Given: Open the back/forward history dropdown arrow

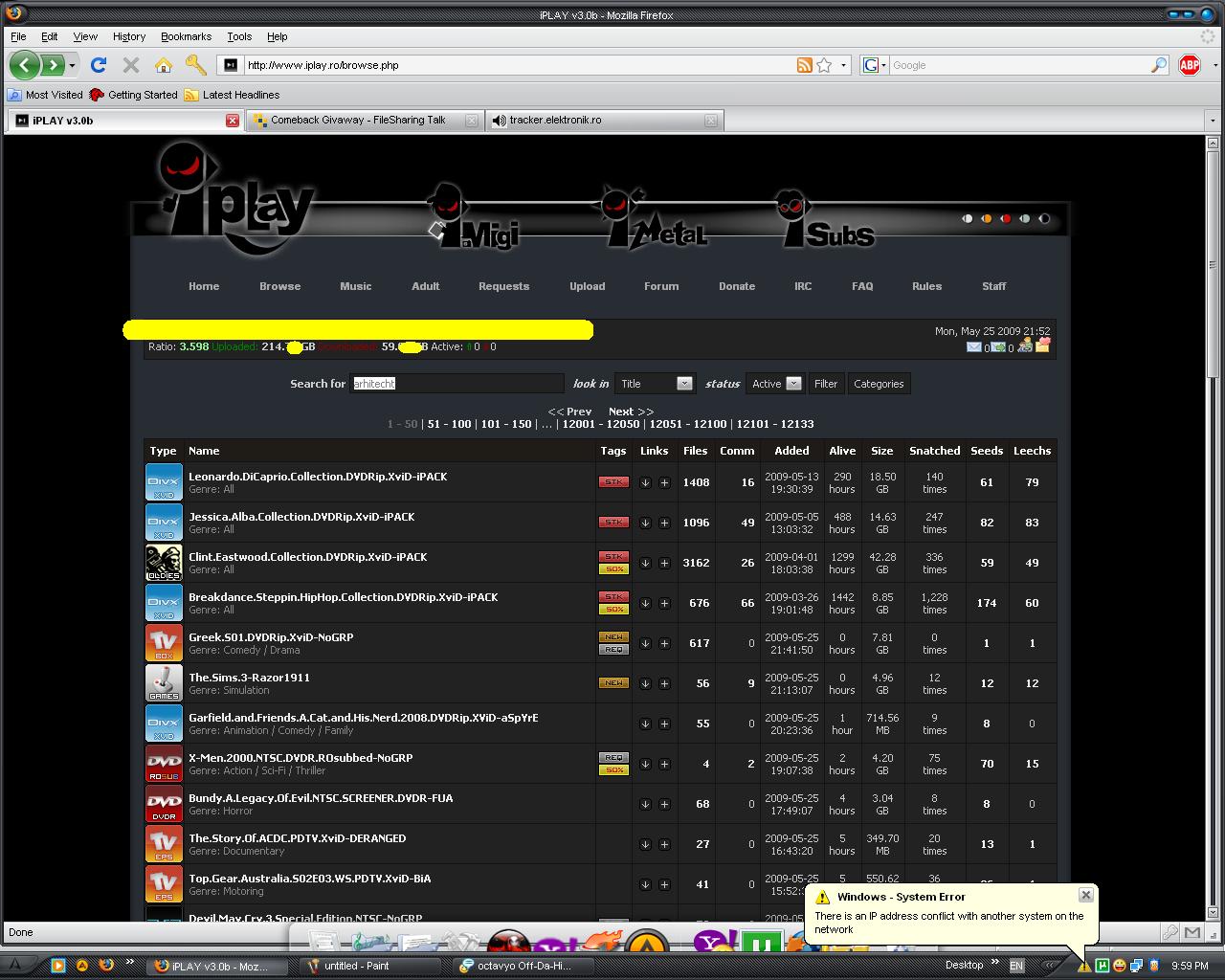Looking at the screenshot, I should click(x=73, y=65).
